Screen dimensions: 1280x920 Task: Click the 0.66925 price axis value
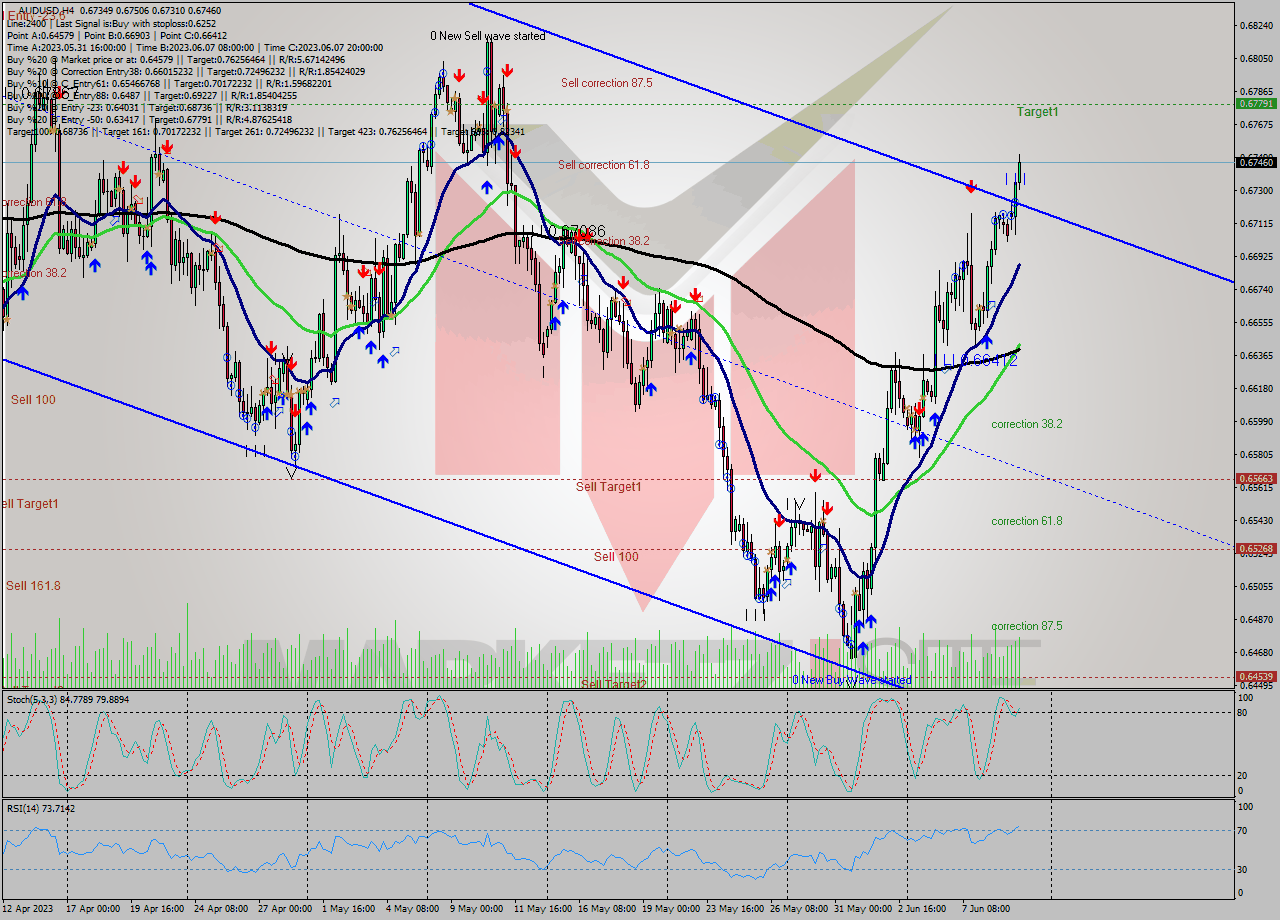click(x=1256, y=256)
